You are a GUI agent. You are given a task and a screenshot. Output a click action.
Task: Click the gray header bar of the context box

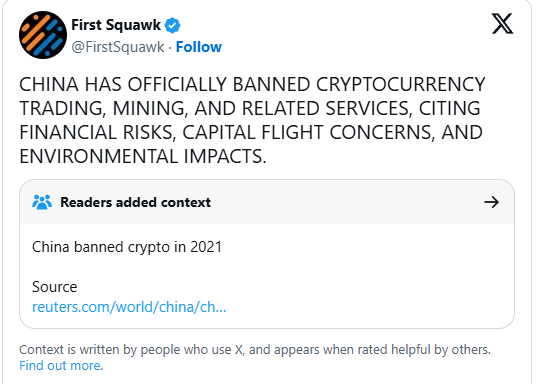267,202
